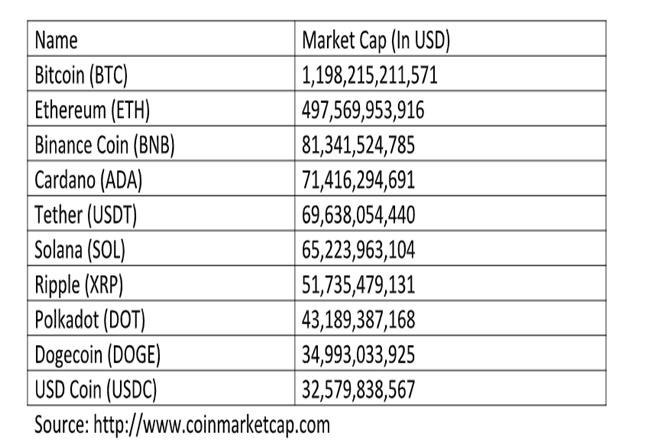The image size is (660, 440).
Task: Click the value 32,579,838,567
Action: (358, 388)
